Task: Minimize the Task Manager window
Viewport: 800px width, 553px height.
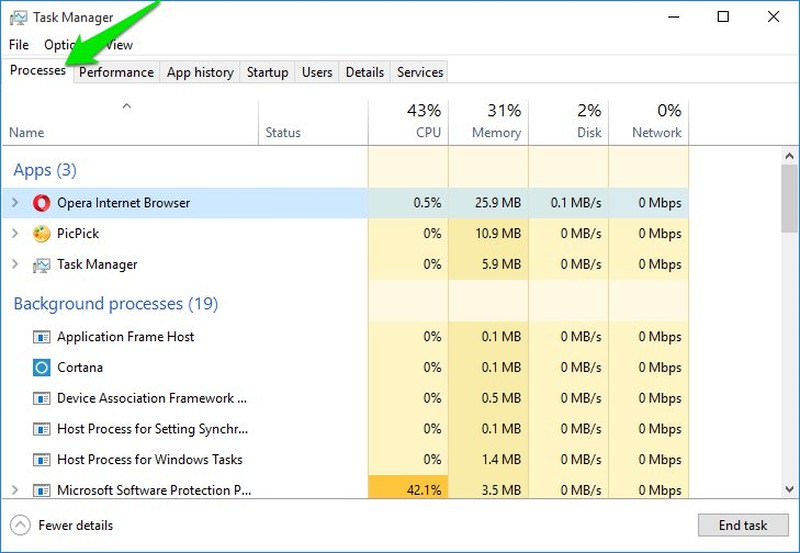Action: pyautogui.click(x=674, y=17)
